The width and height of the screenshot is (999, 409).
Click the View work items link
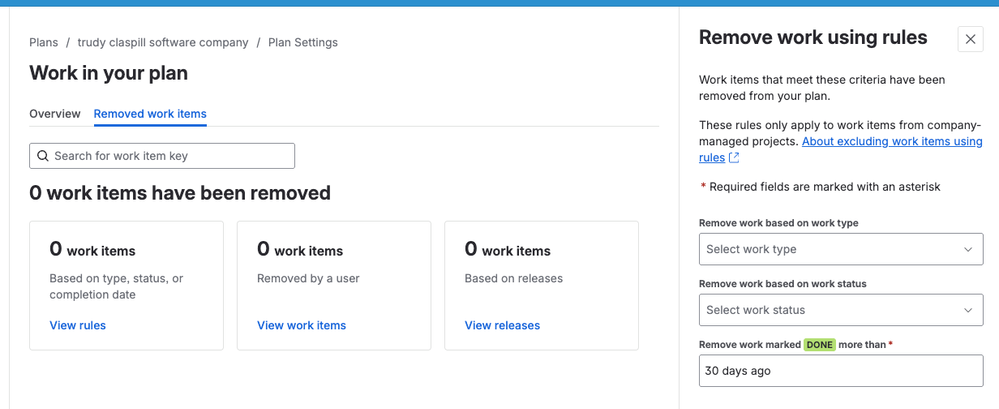point(301,325)
